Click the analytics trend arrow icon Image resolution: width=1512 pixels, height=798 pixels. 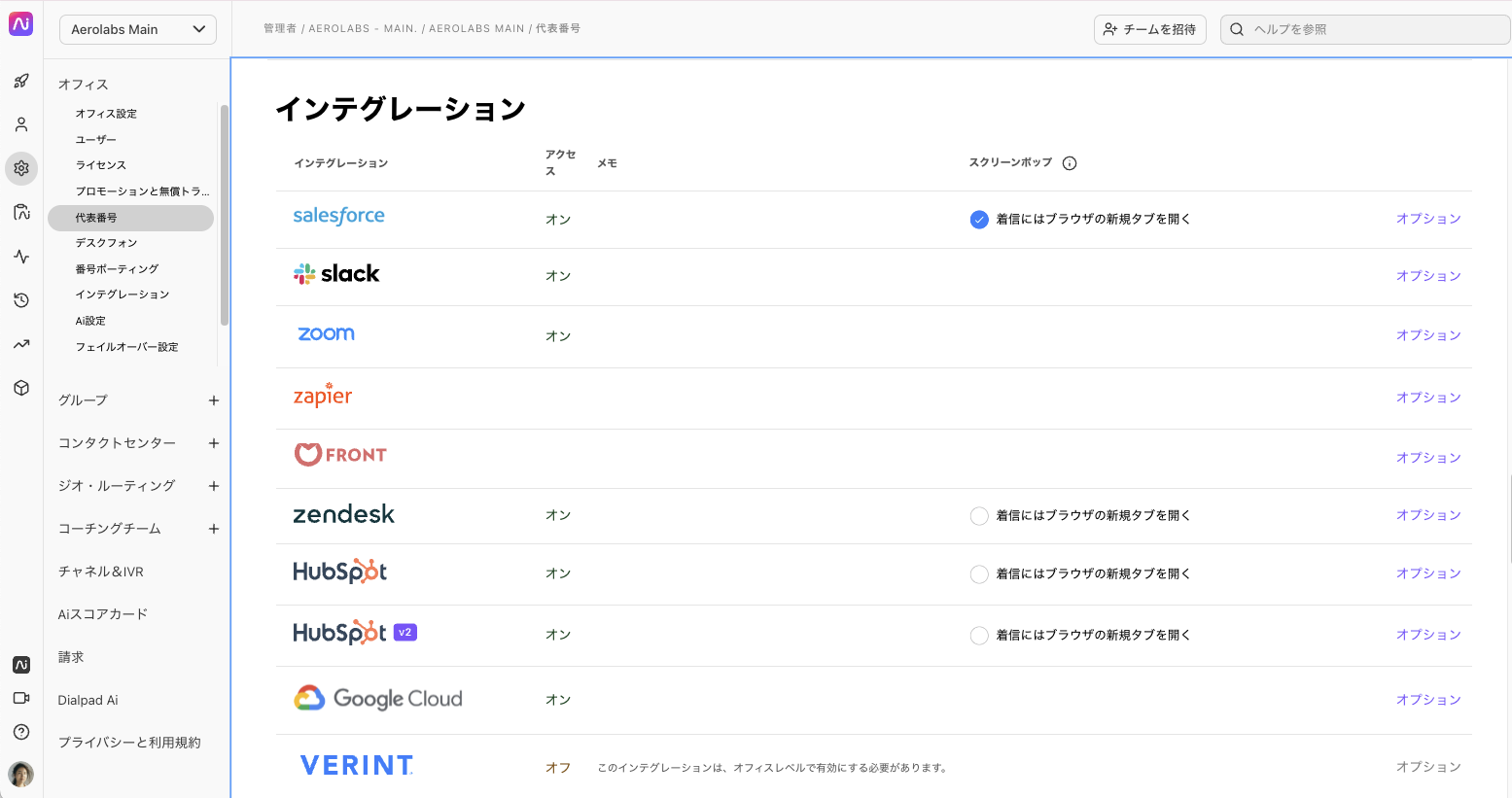(x=21, y=344)
